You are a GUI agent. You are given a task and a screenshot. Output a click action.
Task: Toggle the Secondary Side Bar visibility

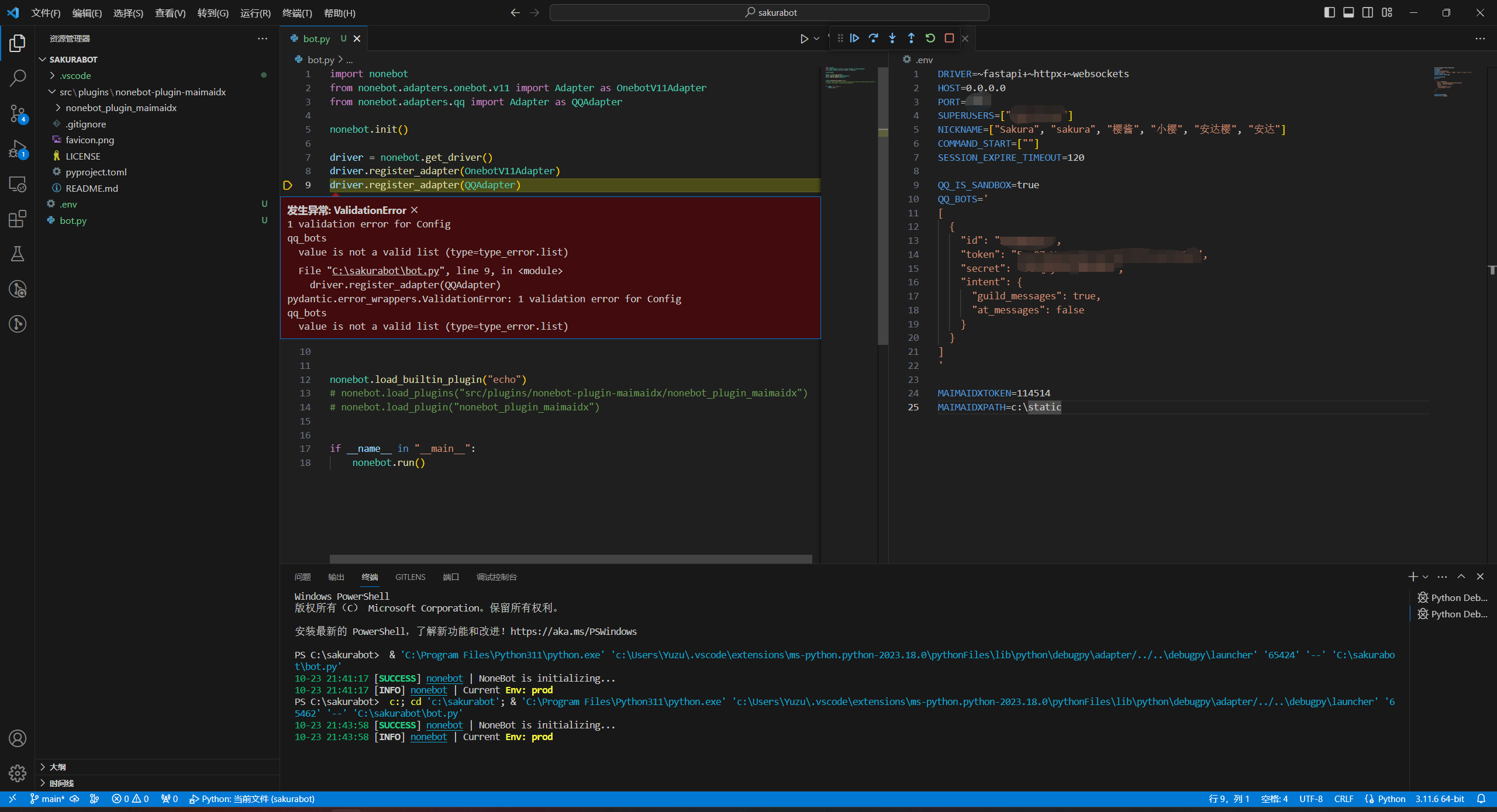click(x=1368, y=12)
